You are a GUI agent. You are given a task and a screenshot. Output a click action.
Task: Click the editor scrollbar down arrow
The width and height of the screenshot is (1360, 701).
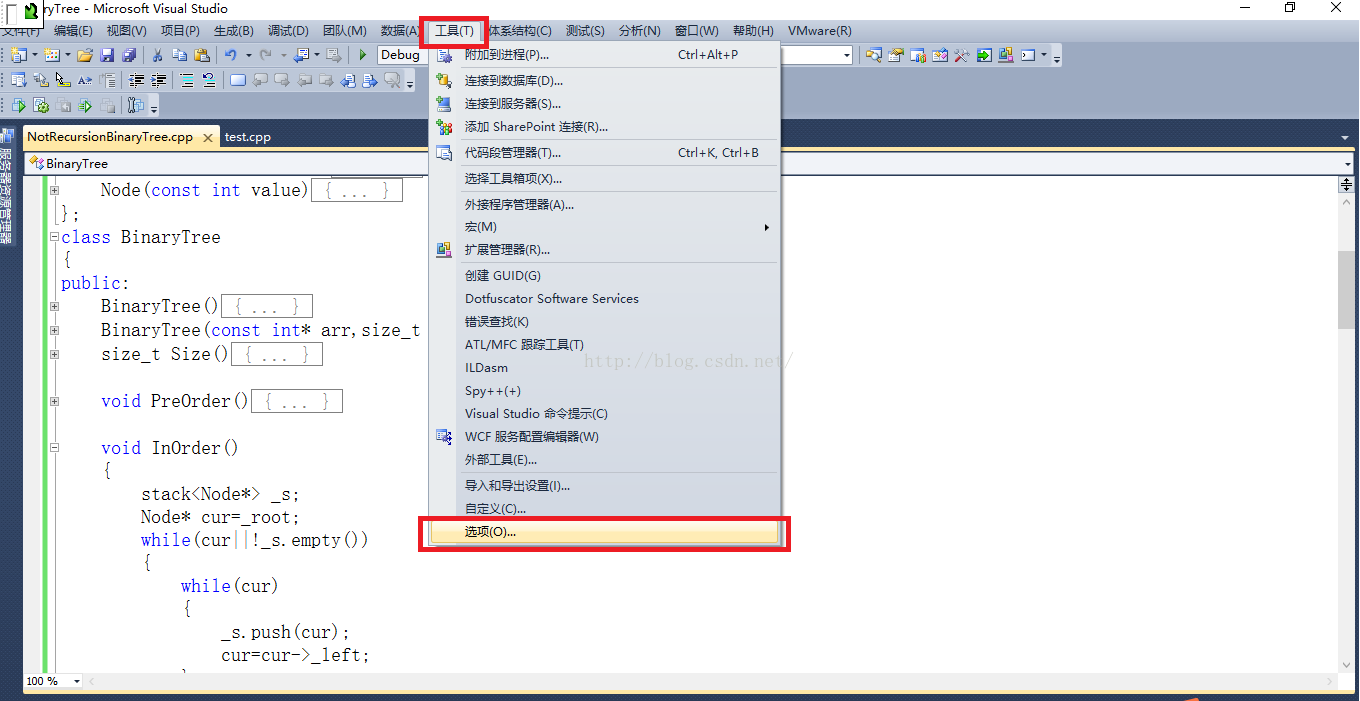(x=1346, y=663)
